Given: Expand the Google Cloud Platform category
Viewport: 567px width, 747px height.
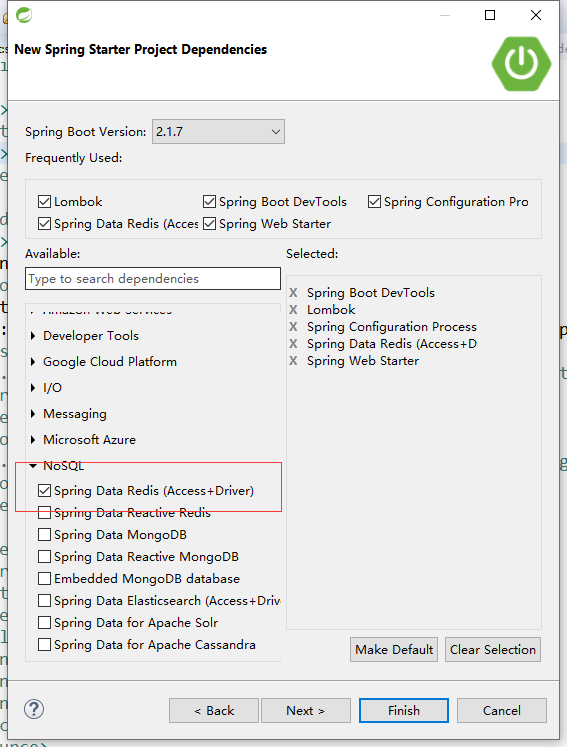Looking at the screenshot, I should coord(33,362).
